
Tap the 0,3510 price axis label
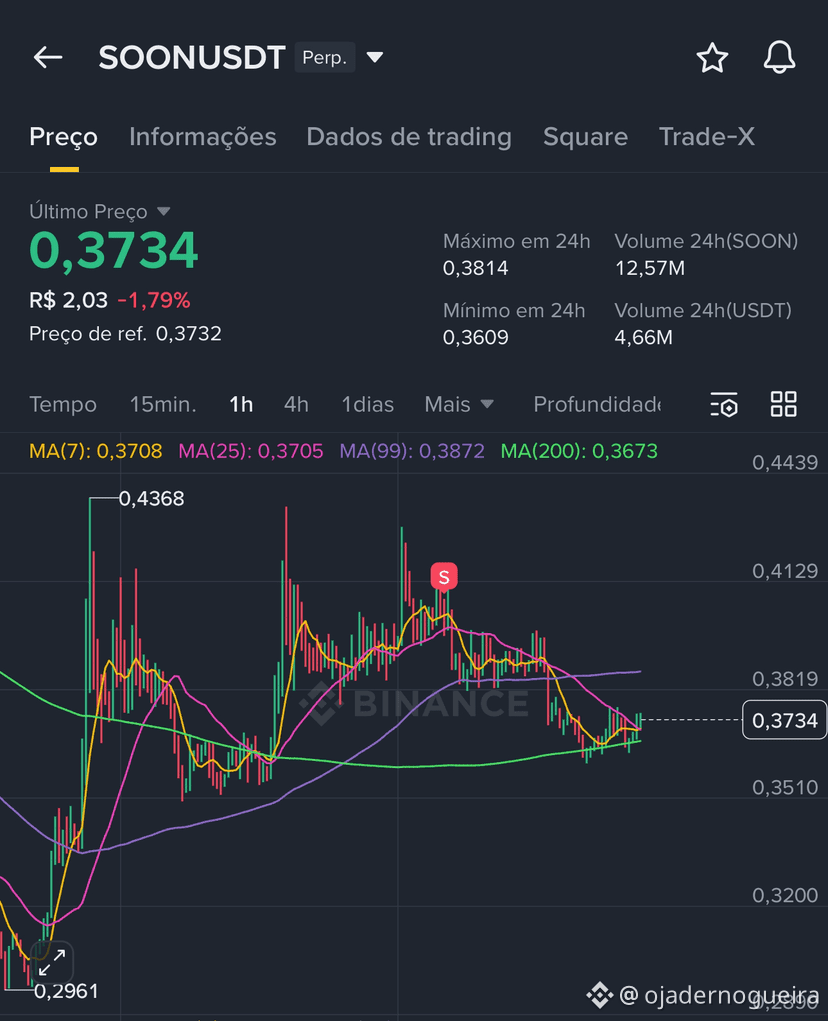click(x=784, y=788)
